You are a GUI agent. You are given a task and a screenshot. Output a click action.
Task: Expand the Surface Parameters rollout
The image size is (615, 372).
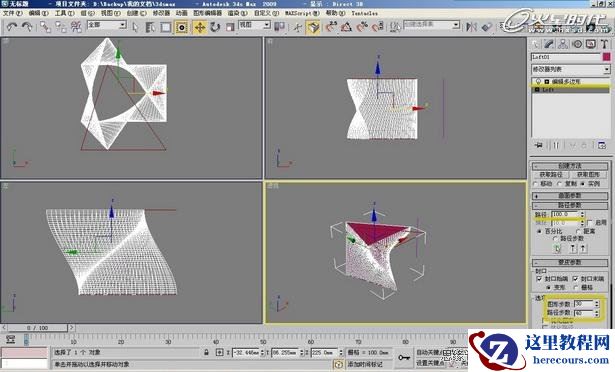point(570,195)
